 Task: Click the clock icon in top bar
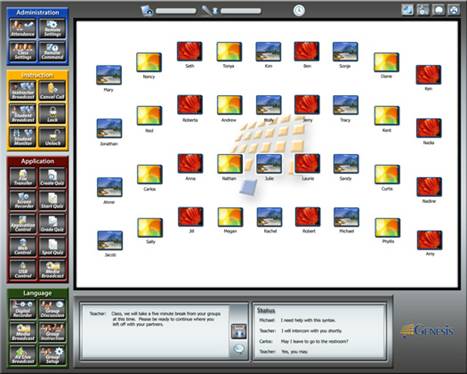[299, 10]
